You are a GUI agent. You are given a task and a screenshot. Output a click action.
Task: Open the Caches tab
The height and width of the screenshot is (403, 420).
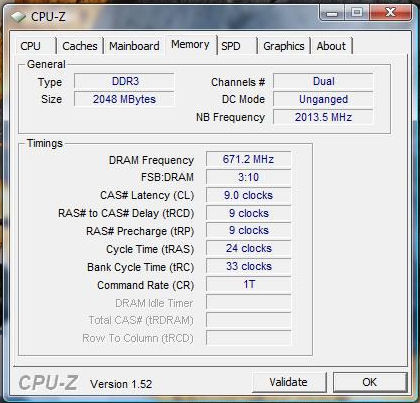pyautogui.click(x=80, y=46)
